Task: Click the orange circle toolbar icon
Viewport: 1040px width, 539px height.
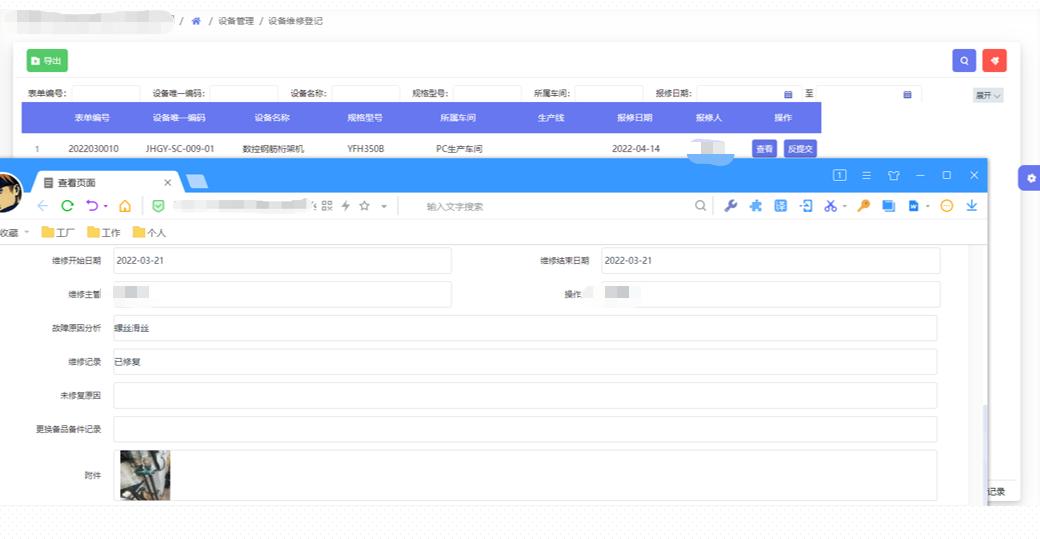Action: pyautogui.click(x=946, y=206)
